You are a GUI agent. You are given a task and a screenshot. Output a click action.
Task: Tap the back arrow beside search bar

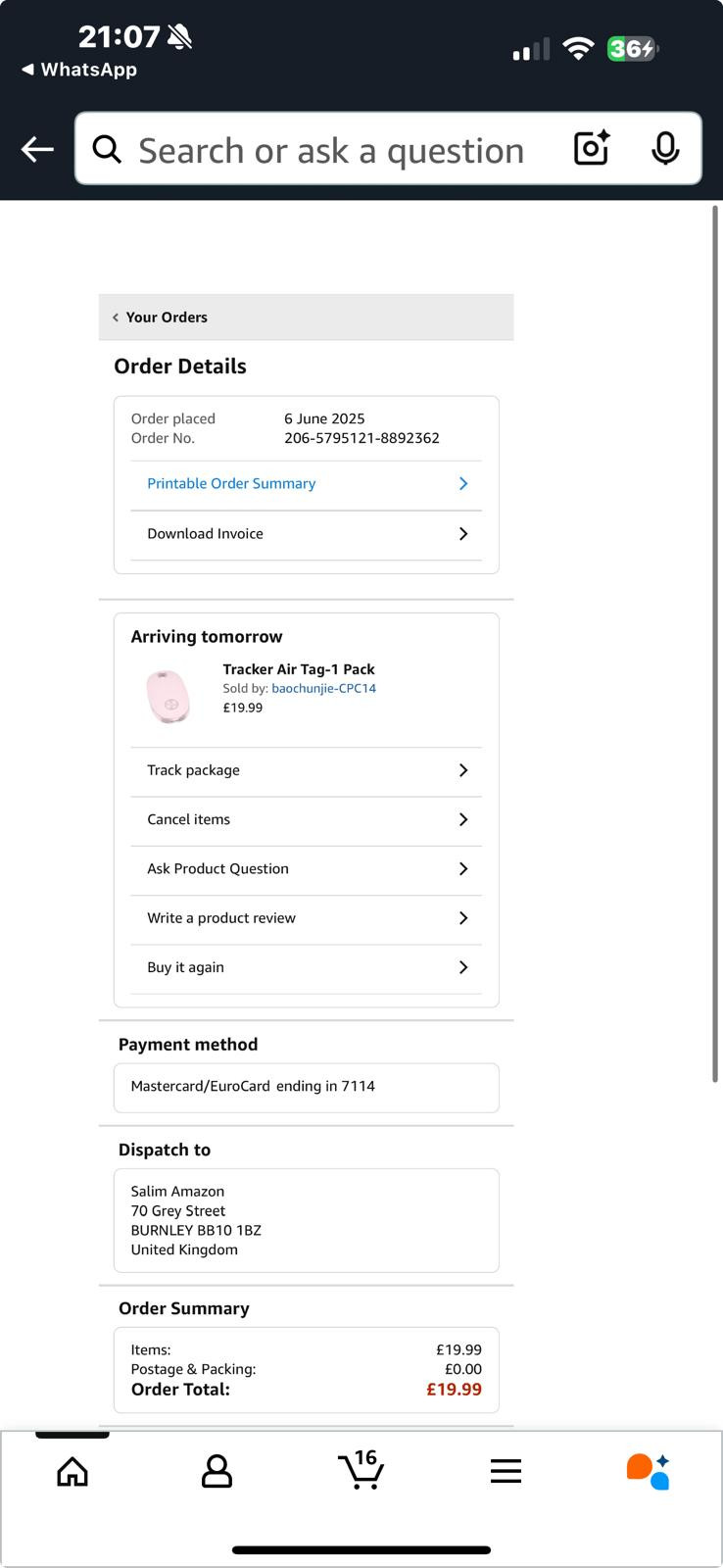(37, 149)
